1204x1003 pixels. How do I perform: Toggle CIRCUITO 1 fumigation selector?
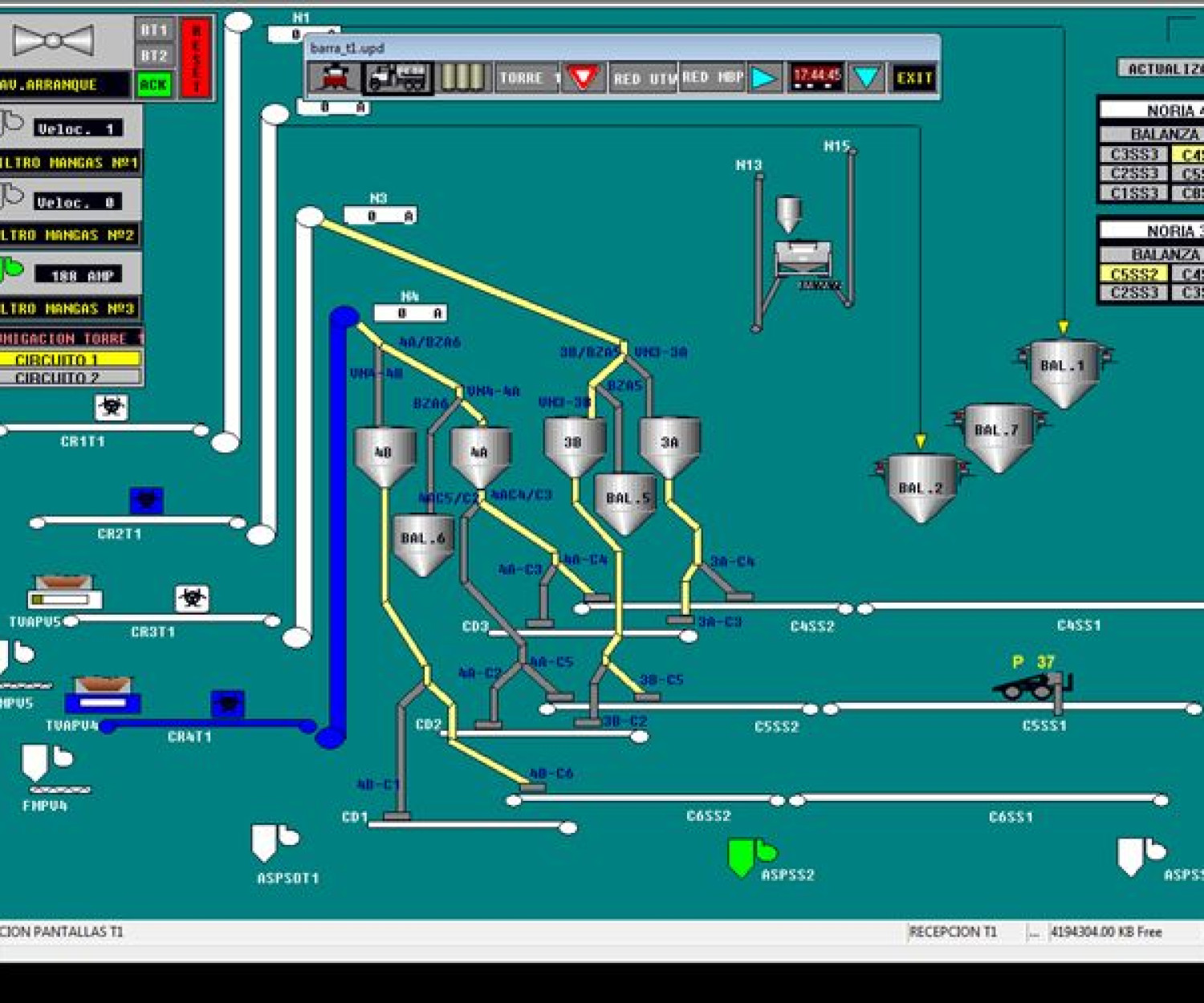pyautogui.click(x=71, y=359)
